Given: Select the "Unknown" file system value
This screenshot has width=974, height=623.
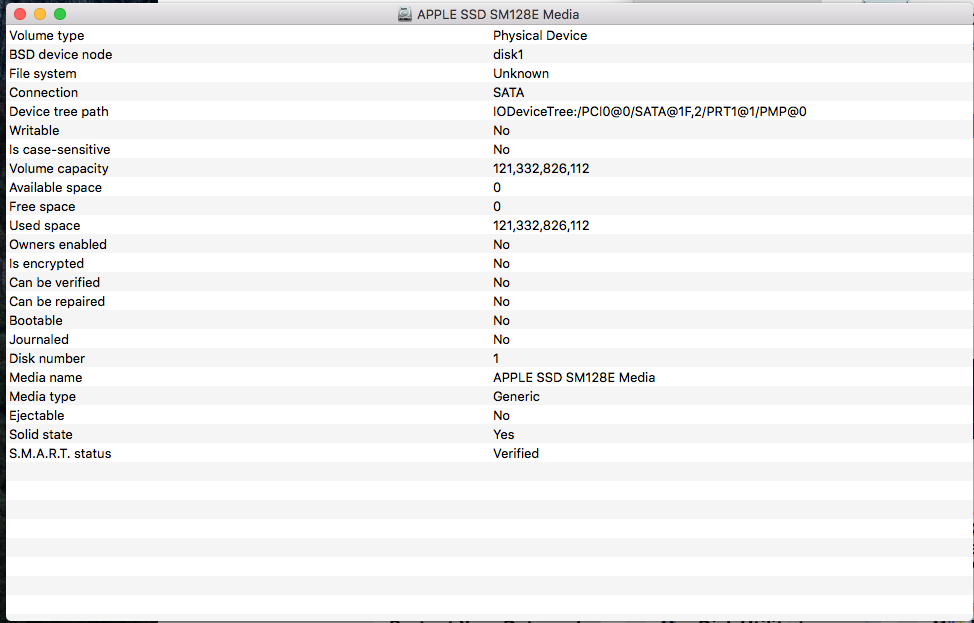Looking at the screenshot, I should tap(521, 73).
